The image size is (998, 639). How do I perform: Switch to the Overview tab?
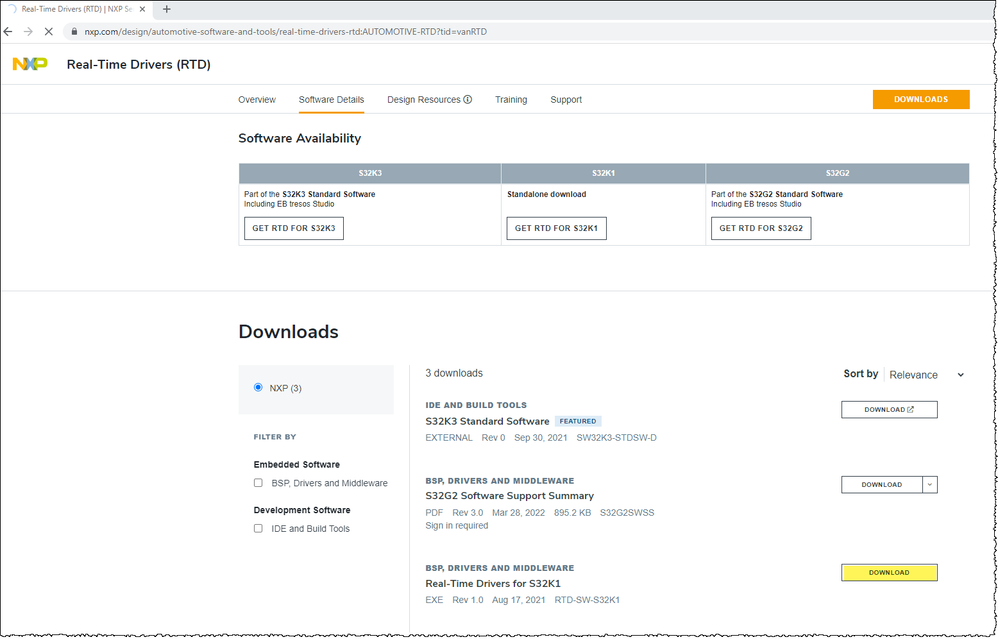pyautogui.click(x=257, y=99)
